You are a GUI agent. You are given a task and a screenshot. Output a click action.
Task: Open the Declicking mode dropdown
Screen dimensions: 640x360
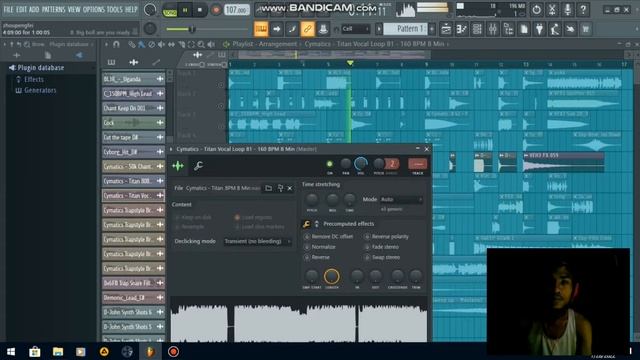point(257,241)
